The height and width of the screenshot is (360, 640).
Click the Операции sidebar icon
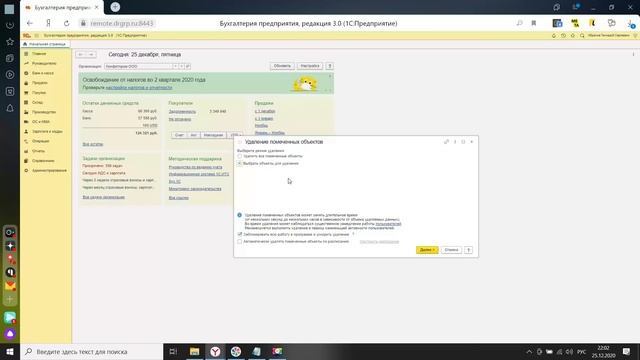(26, 141)
